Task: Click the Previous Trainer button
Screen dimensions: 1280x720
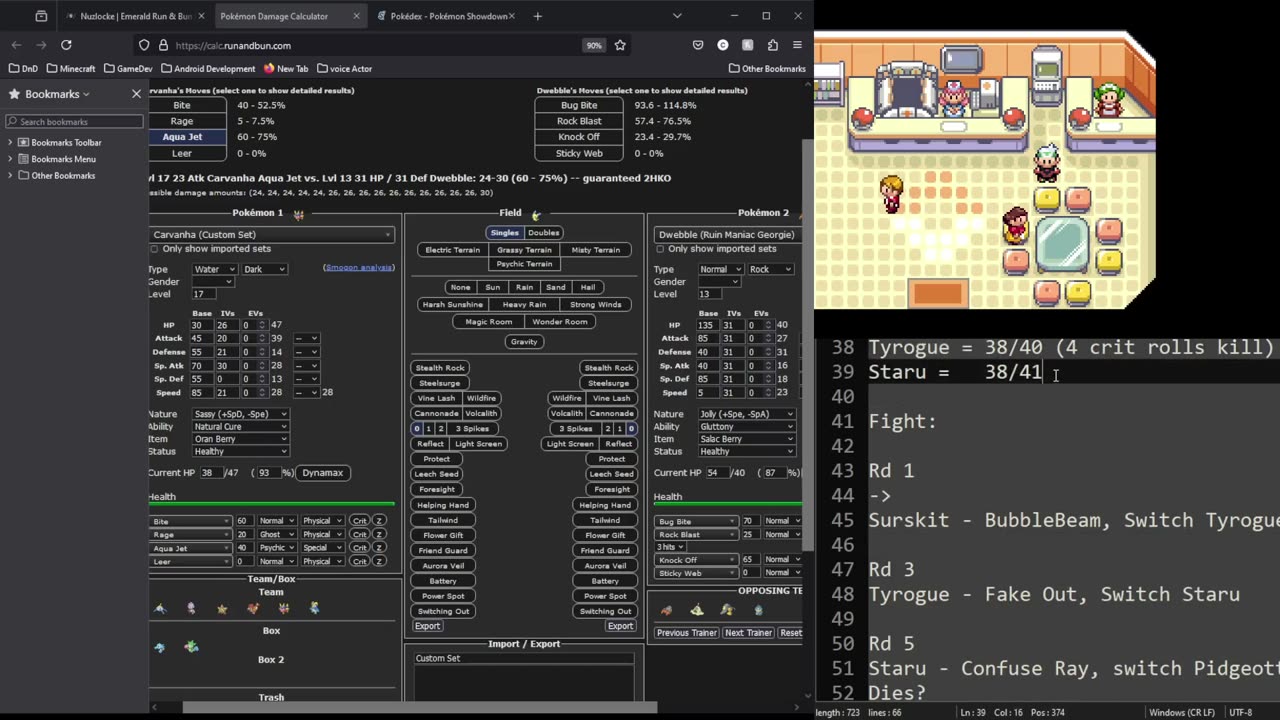Action: click(687, 633)
